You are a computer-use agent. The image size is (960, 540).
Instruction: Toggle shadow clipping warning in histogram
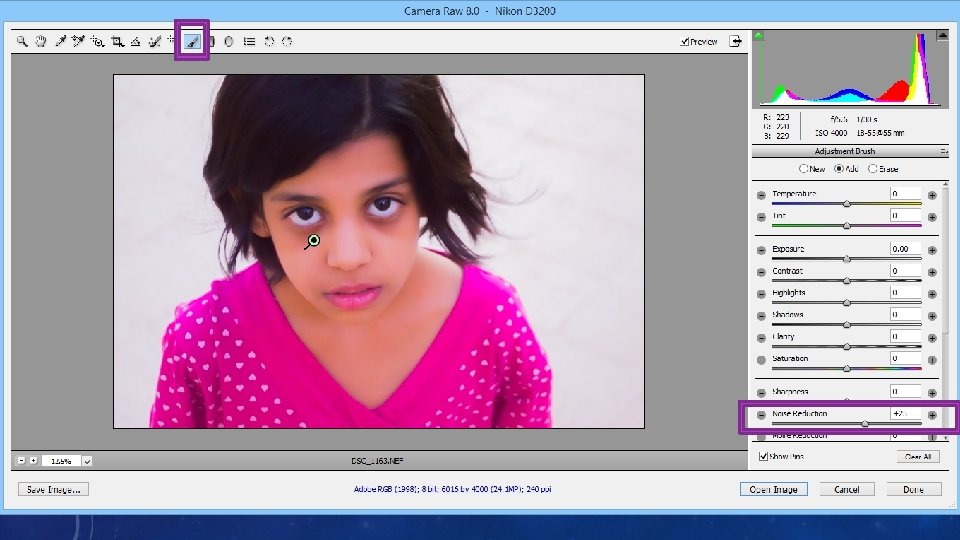point(759,36)
